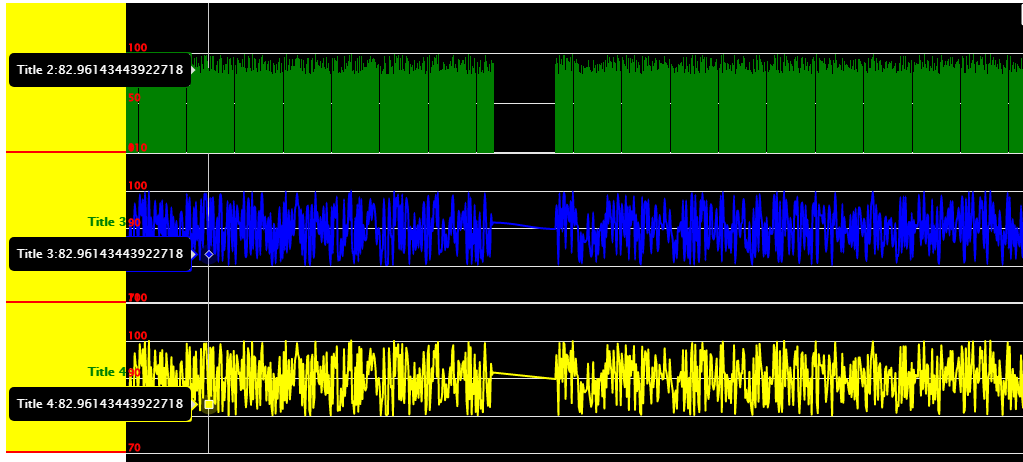Click the 70 axis value below the yellow chart

(x=134, y=448)
